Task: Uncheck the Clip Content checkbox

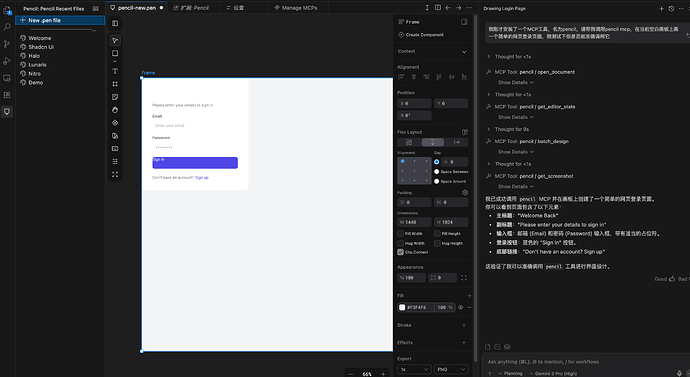Action: pyautogui.click(x=400, y=252)
